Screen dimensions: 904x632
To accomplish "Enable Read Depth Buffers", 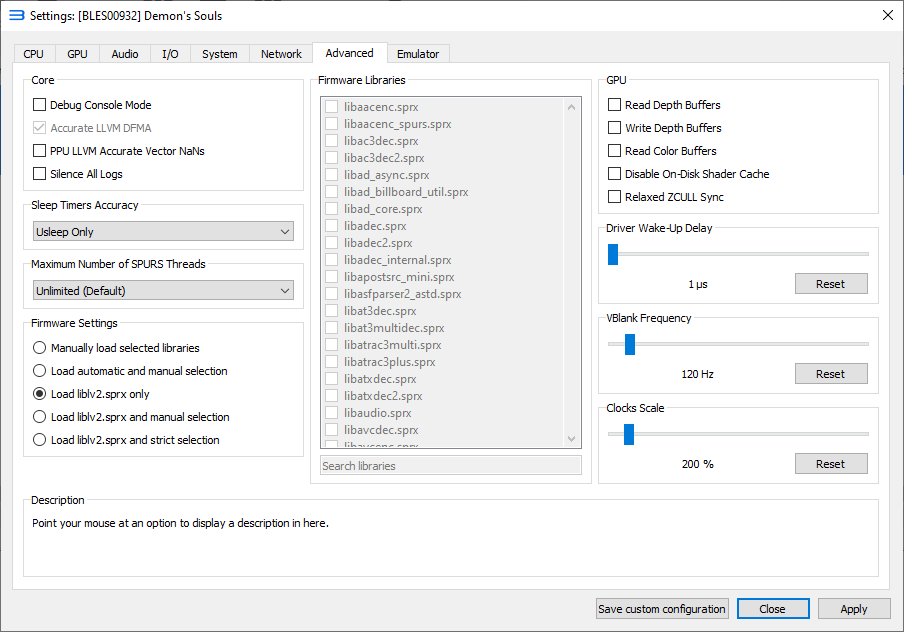I will [x=615, y=105].
